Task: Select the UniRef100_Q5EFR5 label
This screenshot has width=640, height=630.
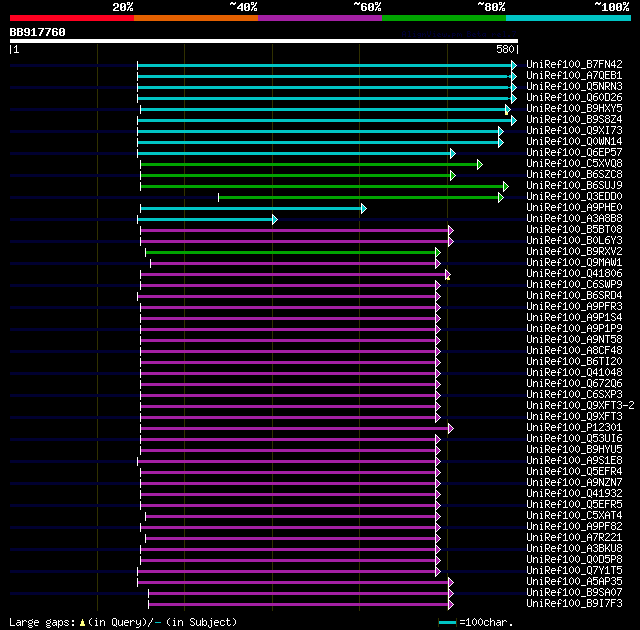Action: tap(574, 504)
